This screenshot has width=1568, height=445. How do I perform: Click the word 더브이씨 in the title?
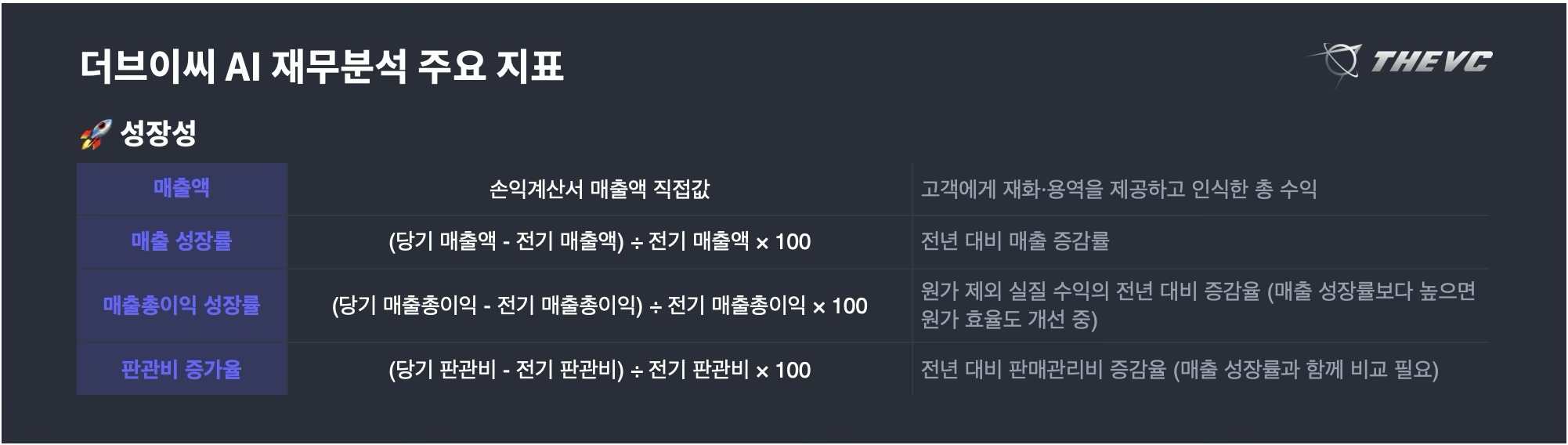click(147, 66)
